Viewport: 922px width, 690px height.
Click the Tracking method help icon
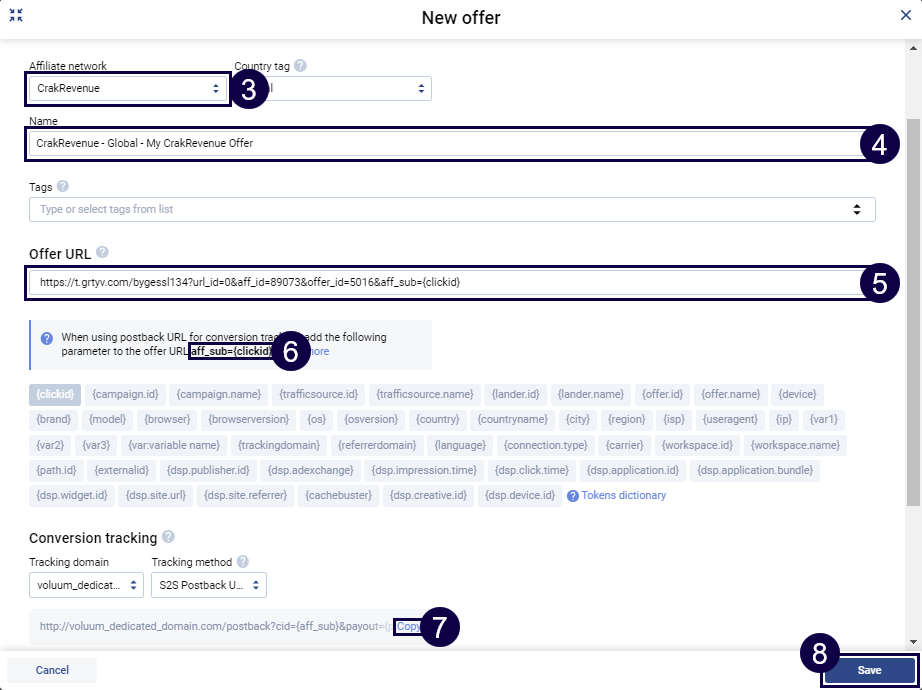243,562
